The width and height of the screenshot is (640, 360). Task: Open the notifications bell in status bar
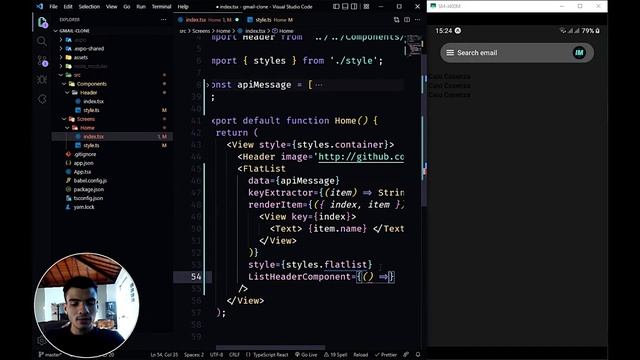click(x=418, y=355)
